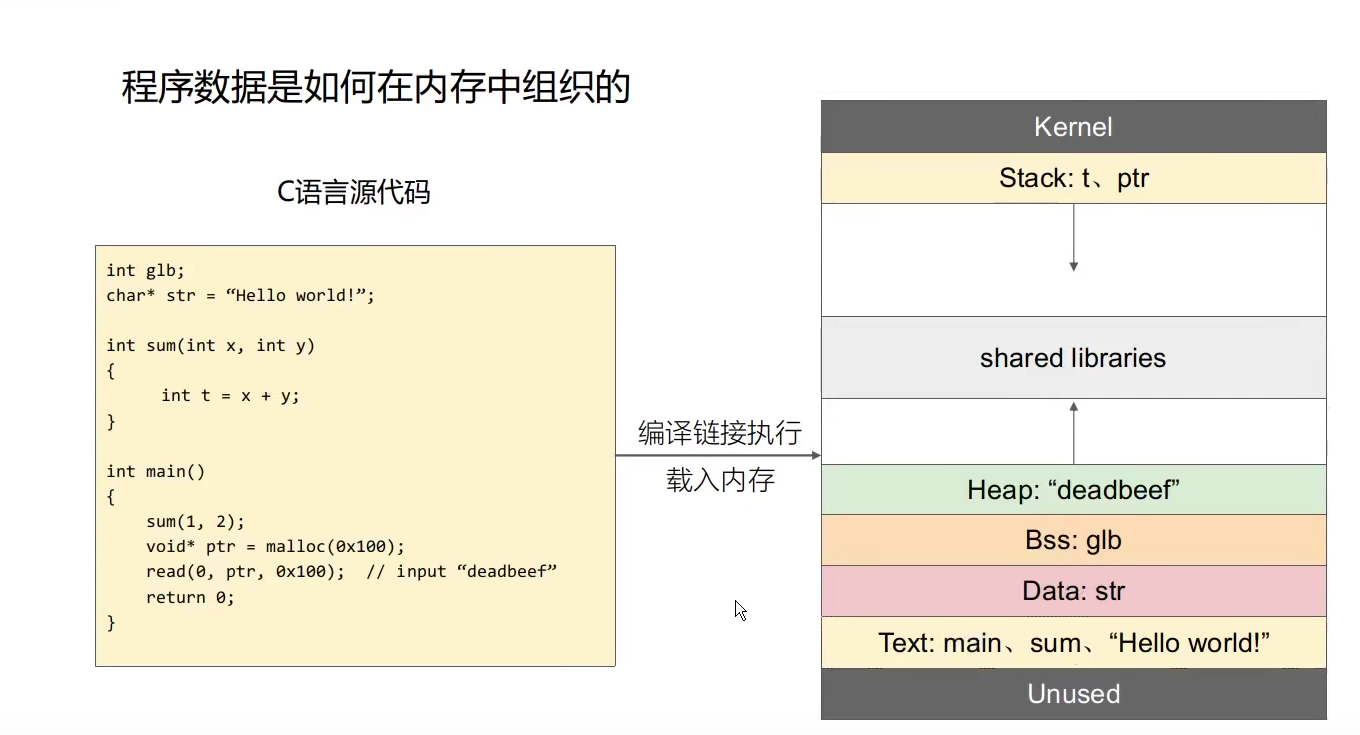Select the Unused memory block

(x=1074, y=694)
